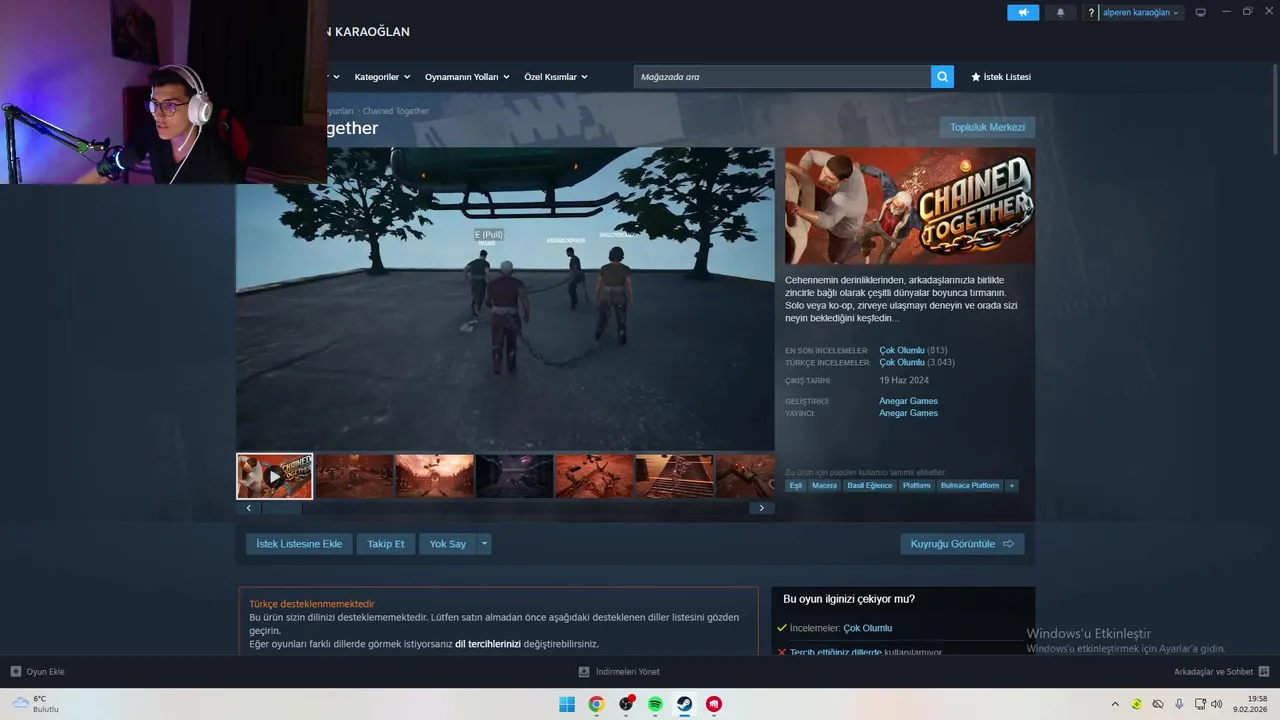The height and width of the screenshot is (720, 1280).
Task: Click the network tray icon
Action: pos(1198,704)
